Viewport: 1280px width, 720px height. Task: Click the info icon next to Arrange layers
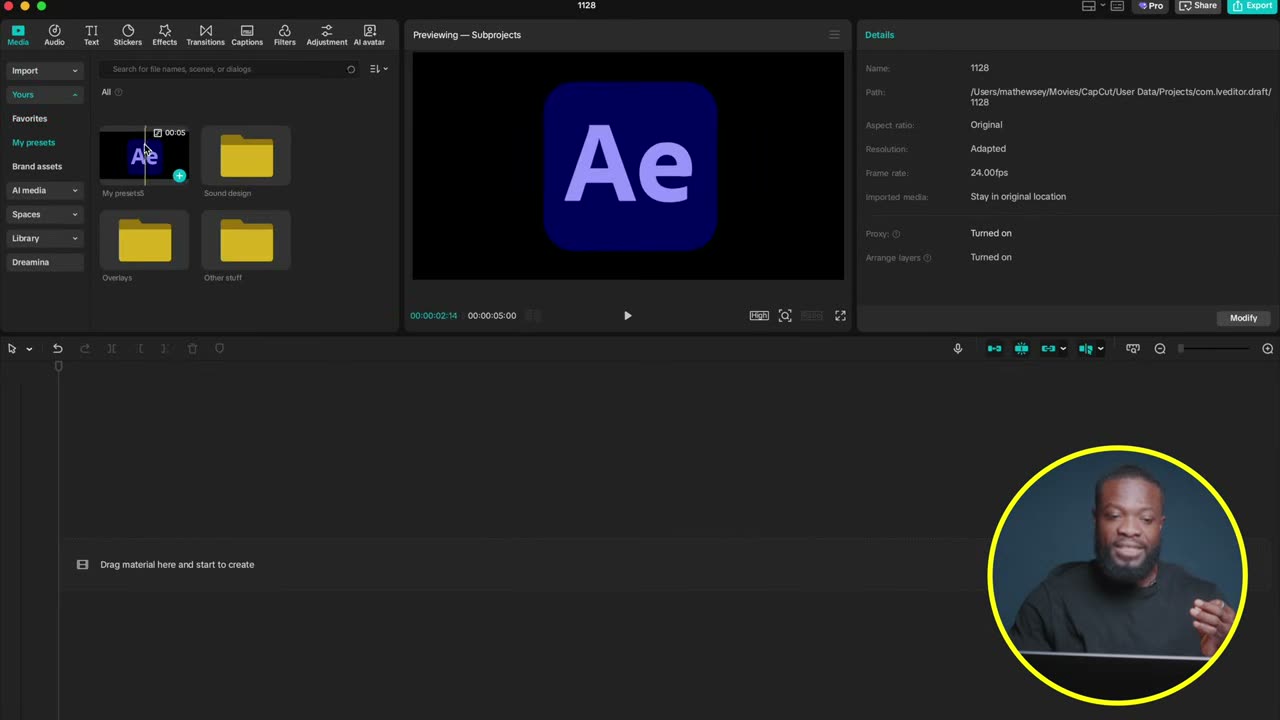(x=927, y=258)
